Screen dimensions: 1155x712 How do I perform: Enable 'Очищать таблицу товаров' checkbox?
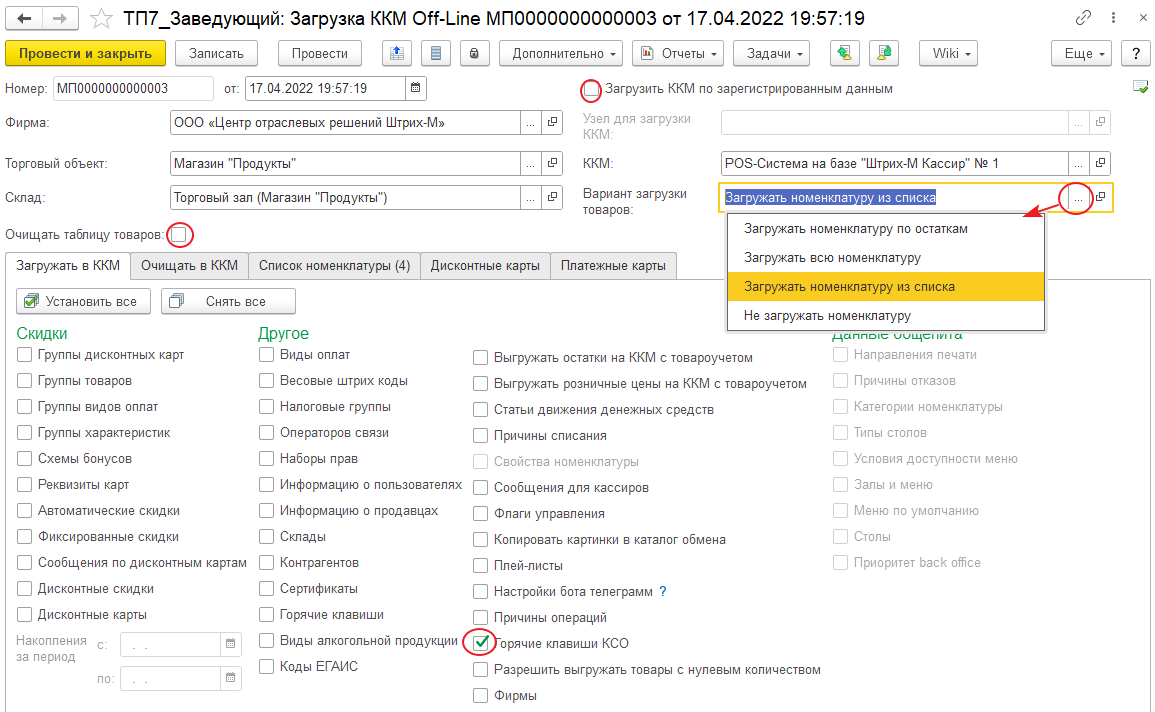coord(179,235)
